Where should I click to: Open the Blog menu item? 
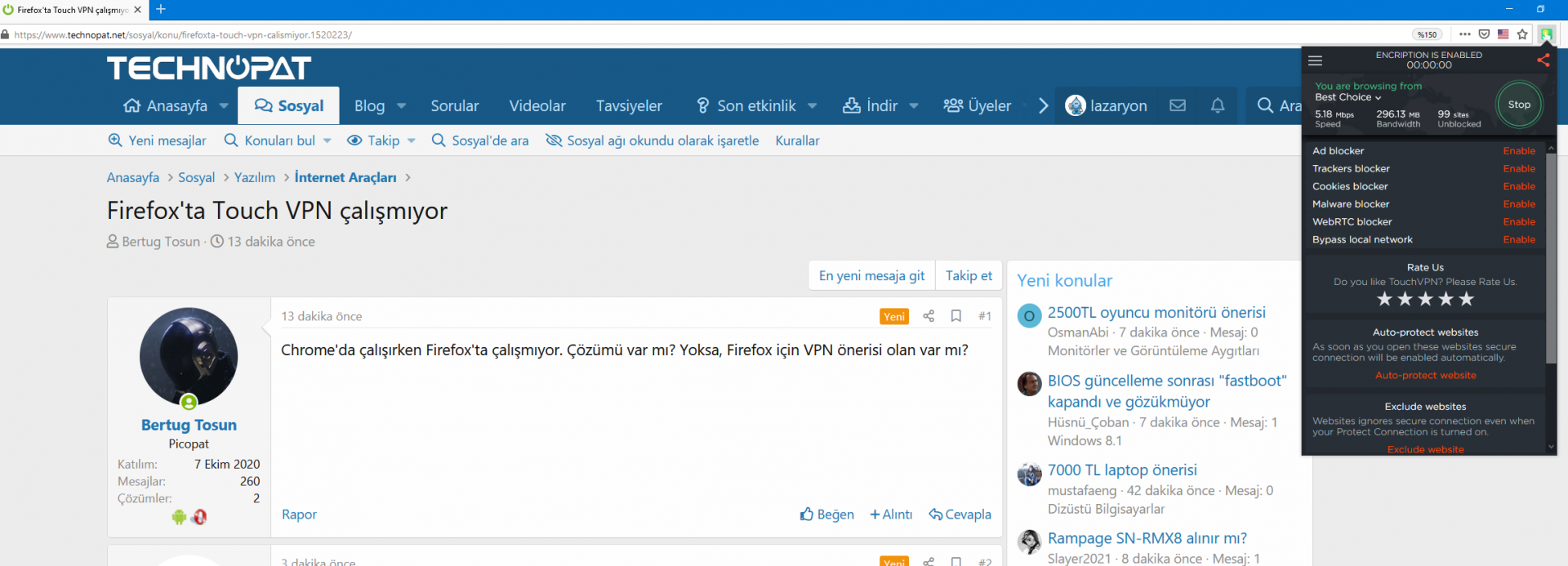click(x=369, y=105)
